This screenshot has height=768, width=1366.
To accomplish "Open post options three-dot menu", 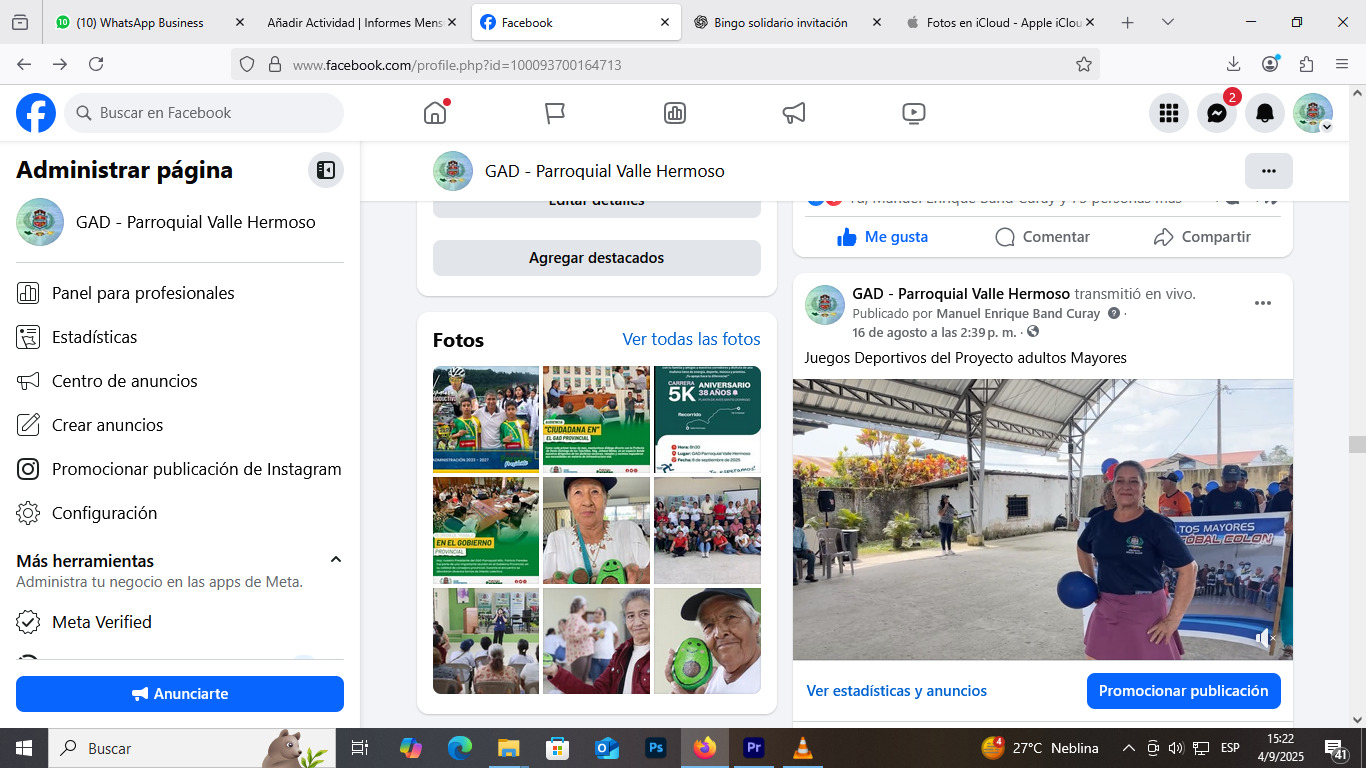I will coord(1262,303).
